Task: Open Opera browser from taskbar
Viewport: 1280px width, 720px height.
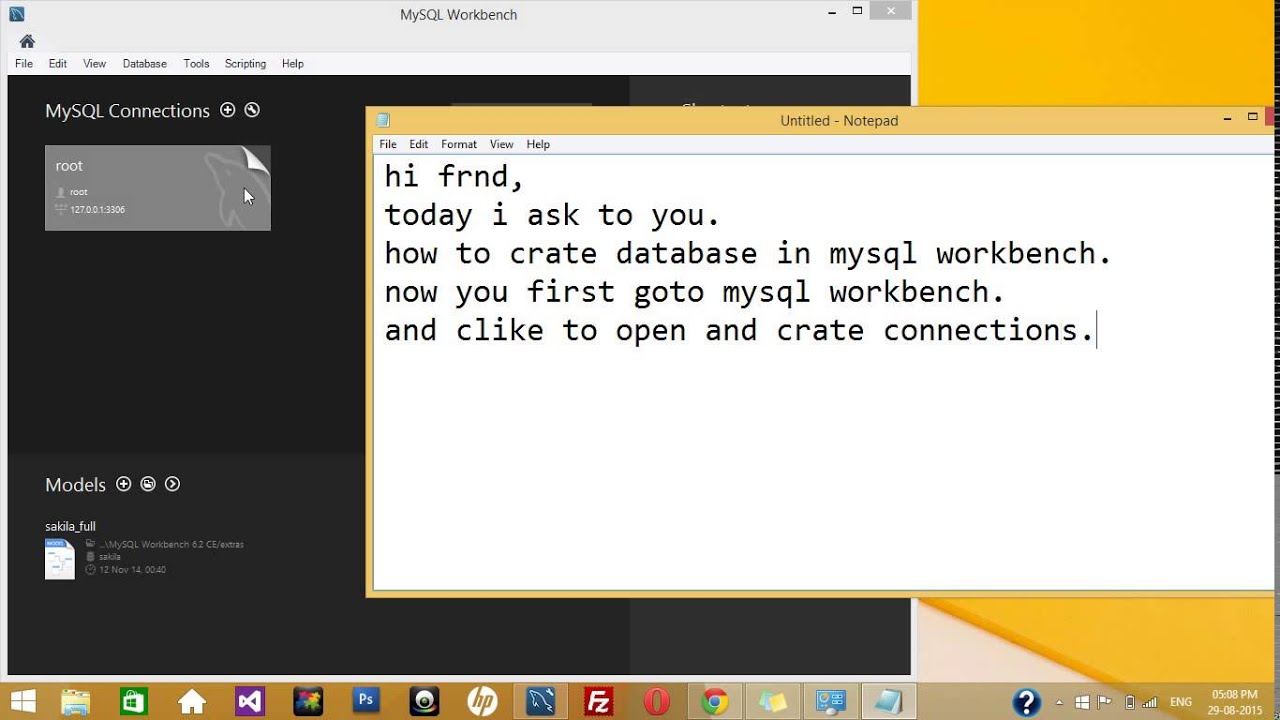Action: click(x=657, y=701)
